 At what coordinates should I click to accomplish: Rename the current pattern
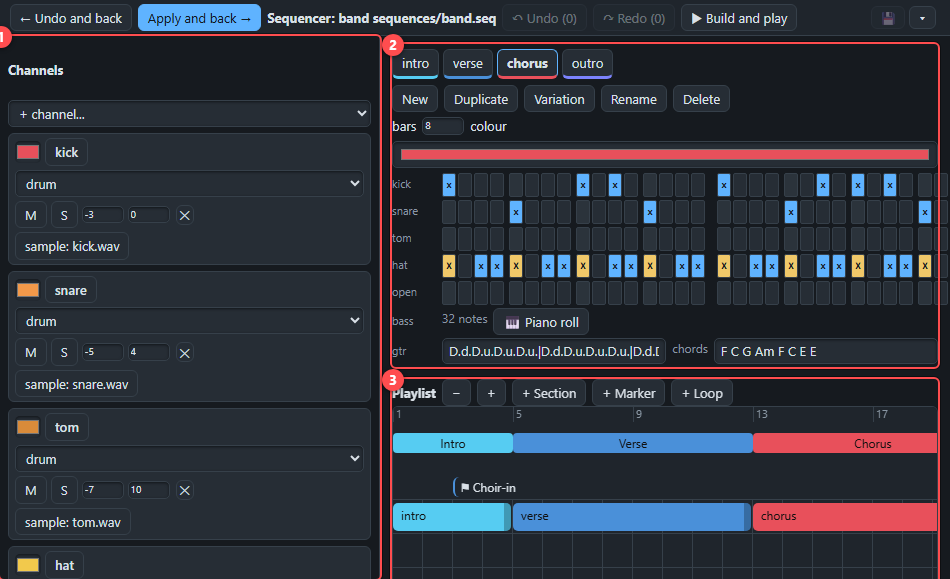click(634, 99)
